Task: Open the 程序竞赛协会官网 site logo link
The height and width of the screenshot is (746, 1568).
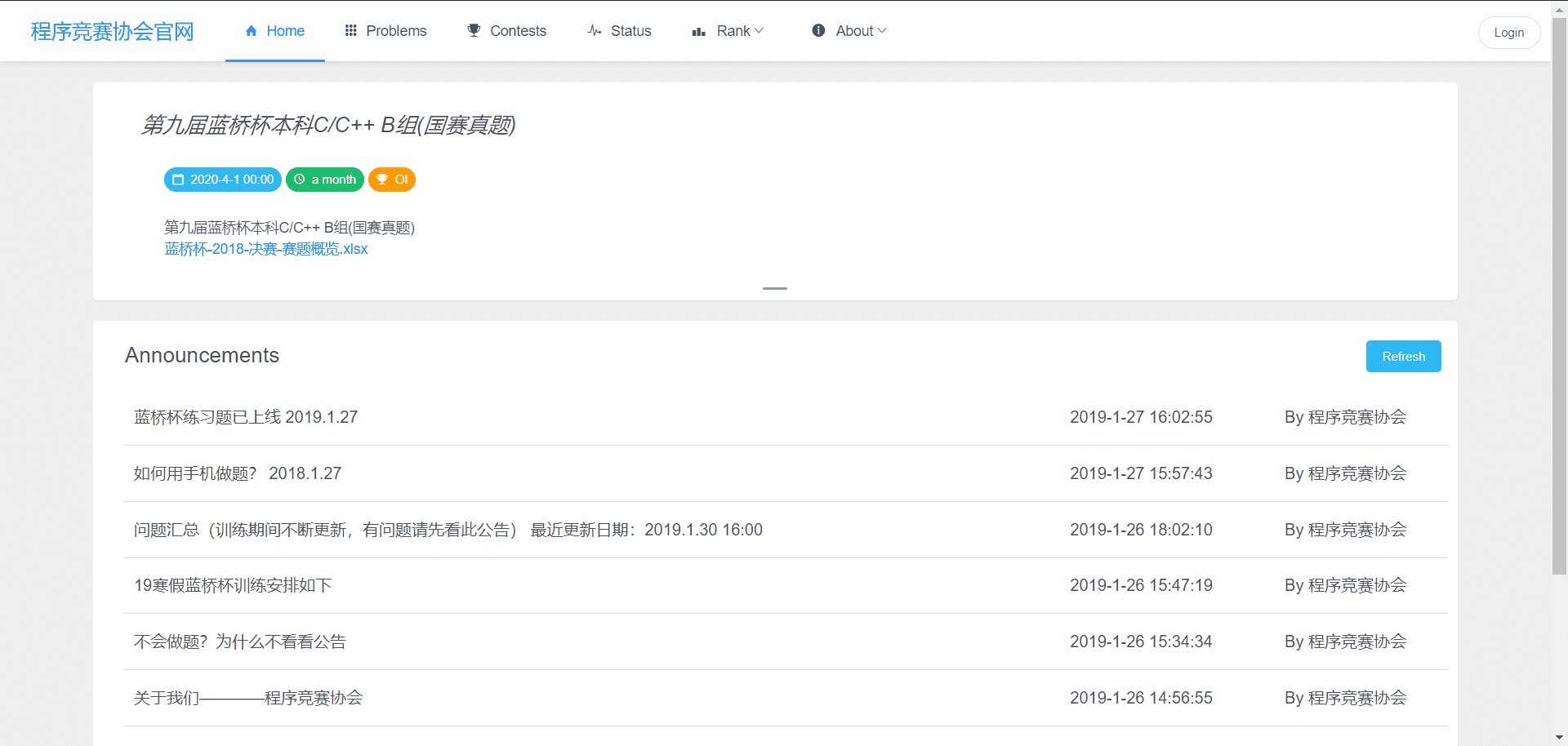Action: click(113, 32)
